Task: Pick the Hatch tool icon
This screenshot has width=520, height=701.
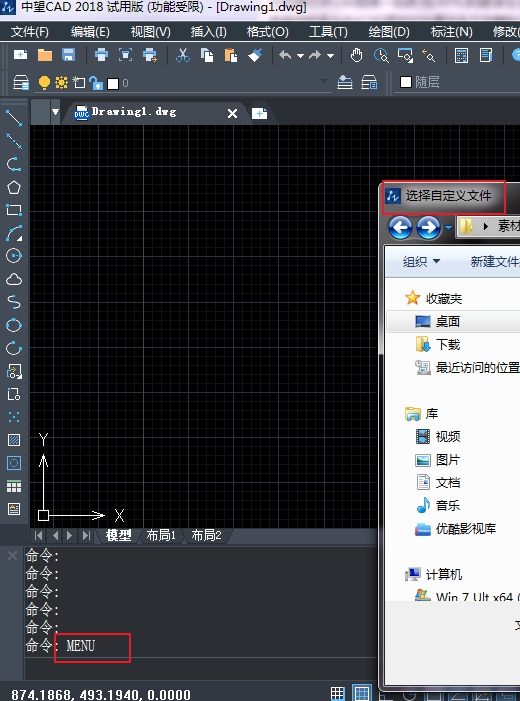Action: tap(14, 440)
